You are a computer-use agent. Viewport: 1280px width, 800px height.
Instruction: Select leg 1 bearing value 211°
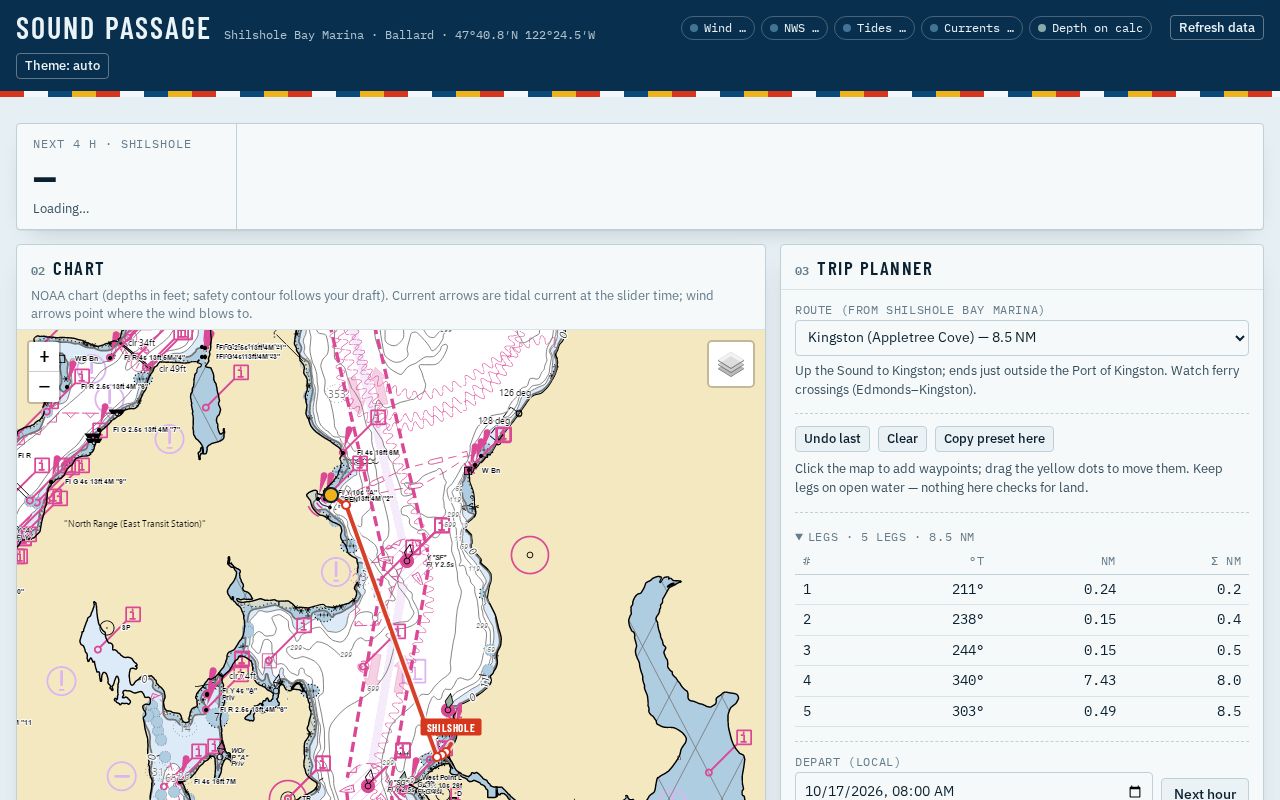967,590
